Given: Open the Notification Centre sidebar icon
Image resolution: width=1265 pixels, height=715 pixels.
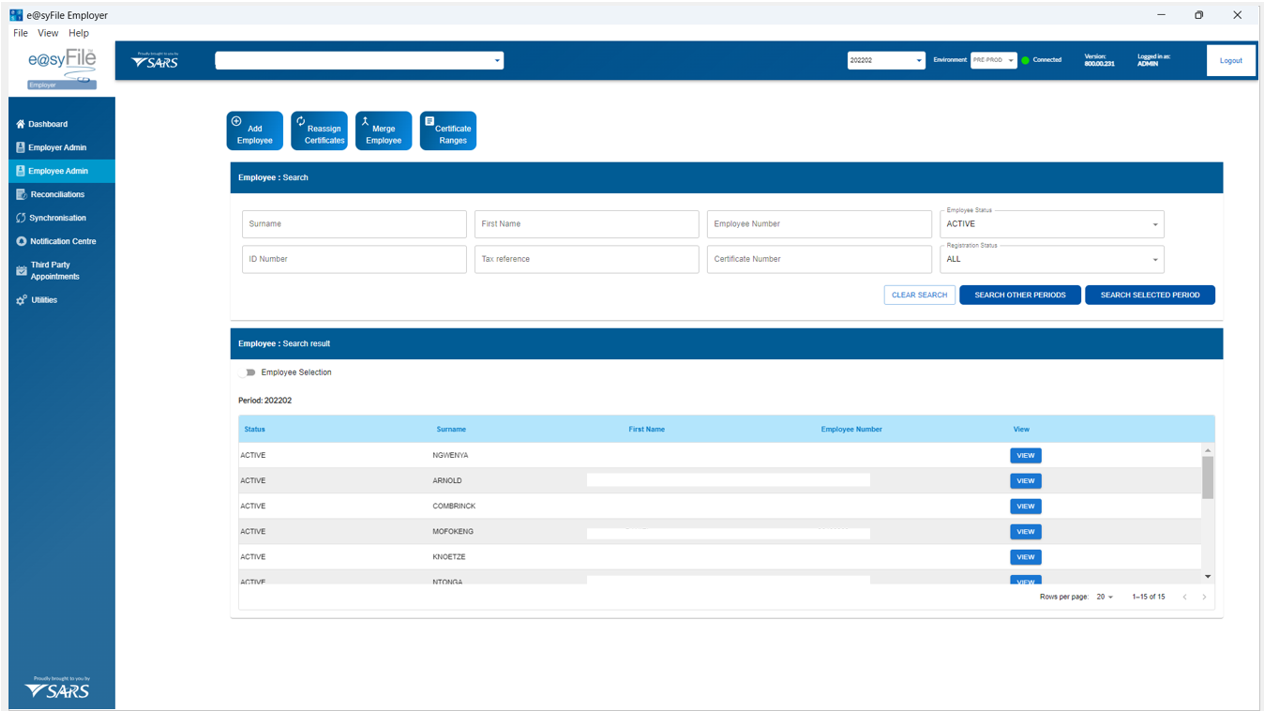Looking at the screenshot, I should pos(21,242).
